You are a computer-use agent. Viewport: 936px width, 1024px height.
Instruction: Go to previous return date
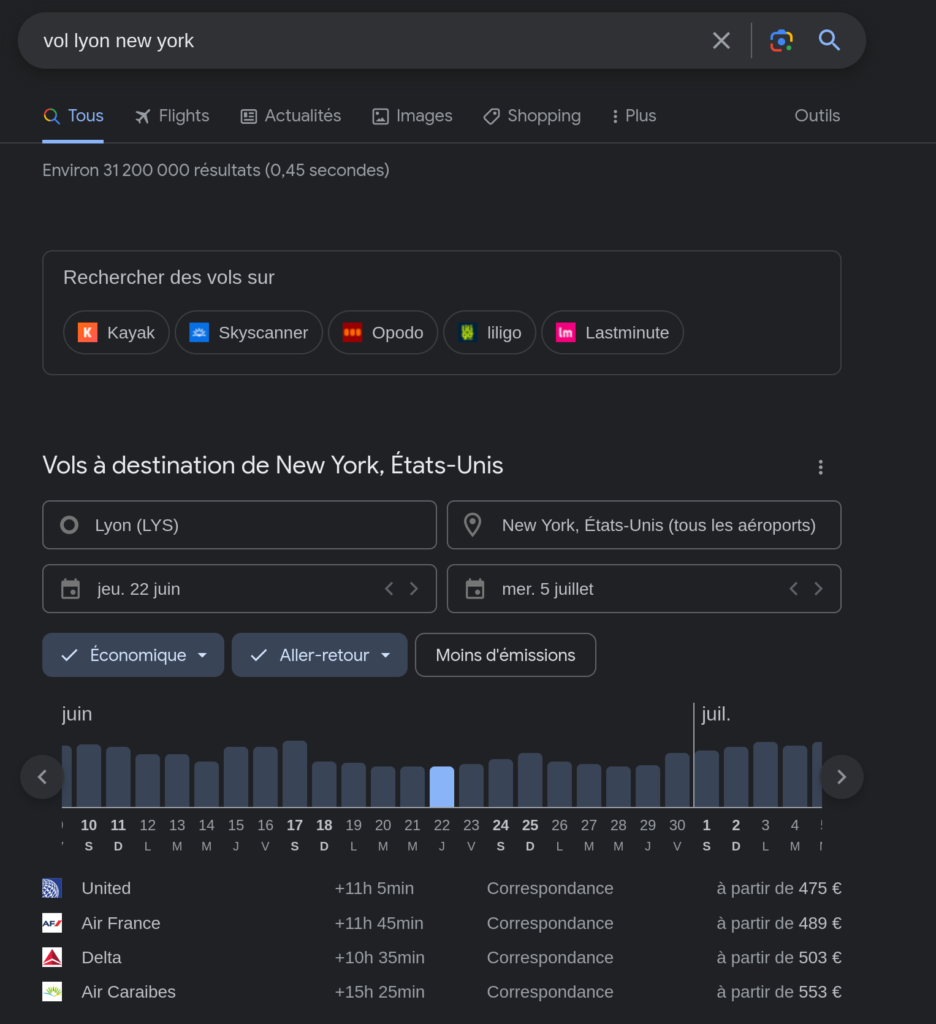coord(794,589)
